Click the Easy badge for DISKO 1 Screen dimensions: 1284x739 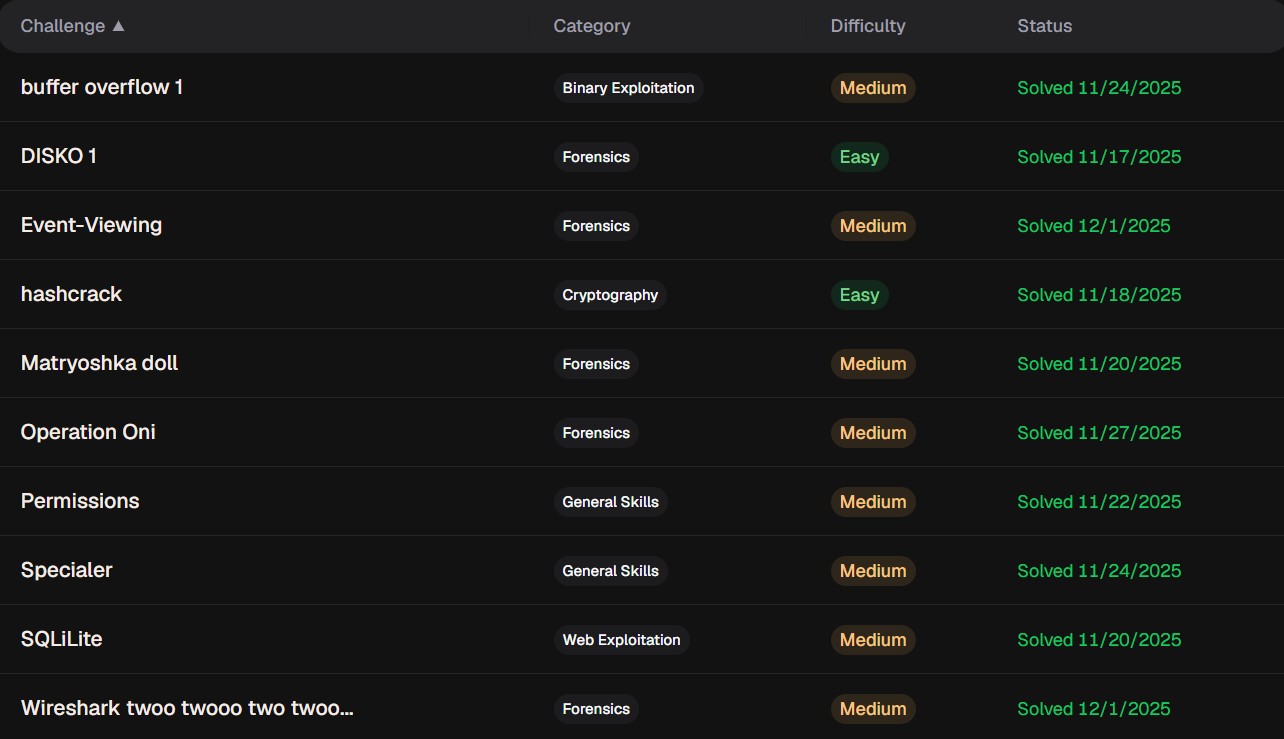click(x=860, y=157)
